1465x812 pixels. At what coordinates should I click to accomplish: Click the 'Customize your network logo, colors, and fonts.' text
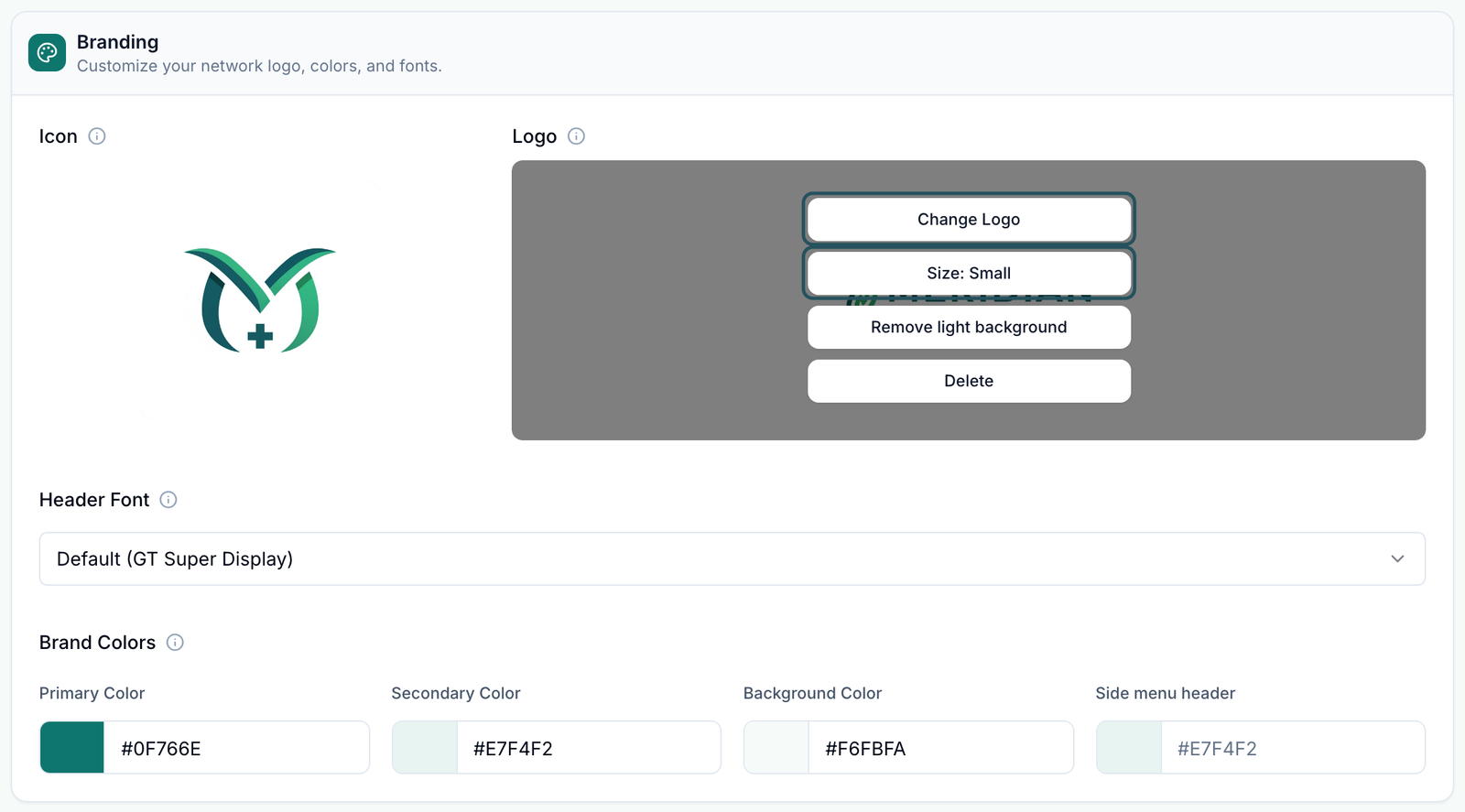[259, 66]
